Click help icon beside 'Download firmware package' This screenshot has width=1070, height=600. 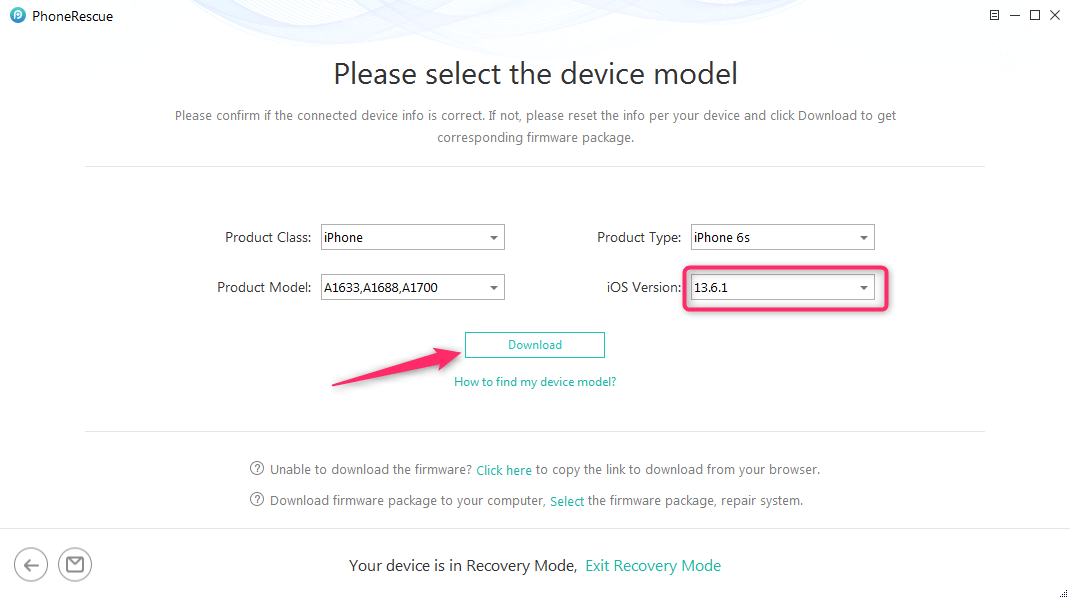[257, 500]
